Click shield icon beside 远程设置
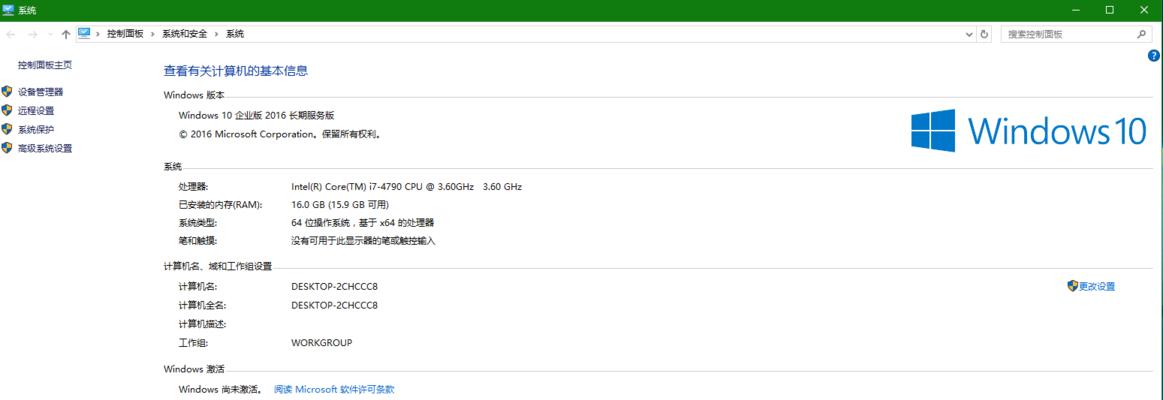The width and height of the screenshot is (1163, 400). tap(7, 110)
